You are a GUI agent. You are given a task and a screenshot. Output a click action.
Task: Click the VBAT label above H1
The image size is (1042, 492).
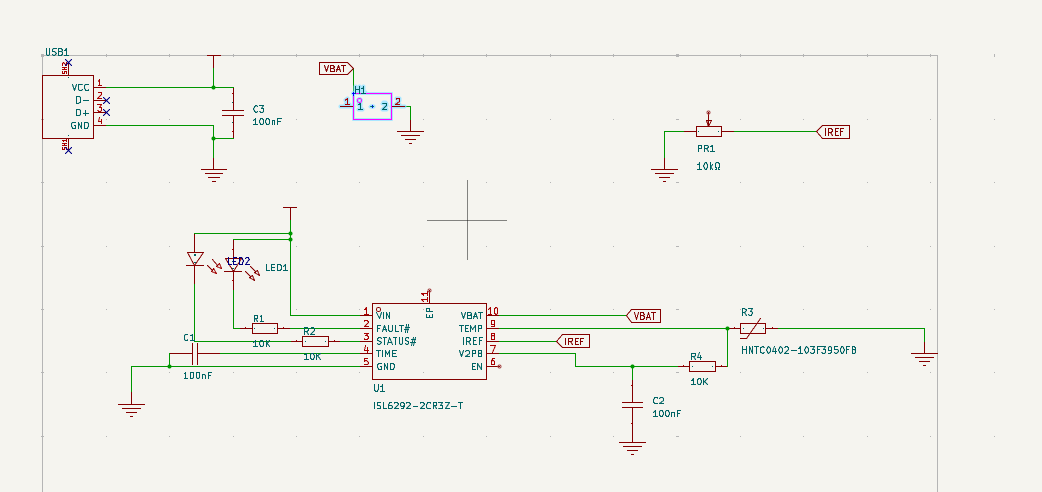pos(335,69)
